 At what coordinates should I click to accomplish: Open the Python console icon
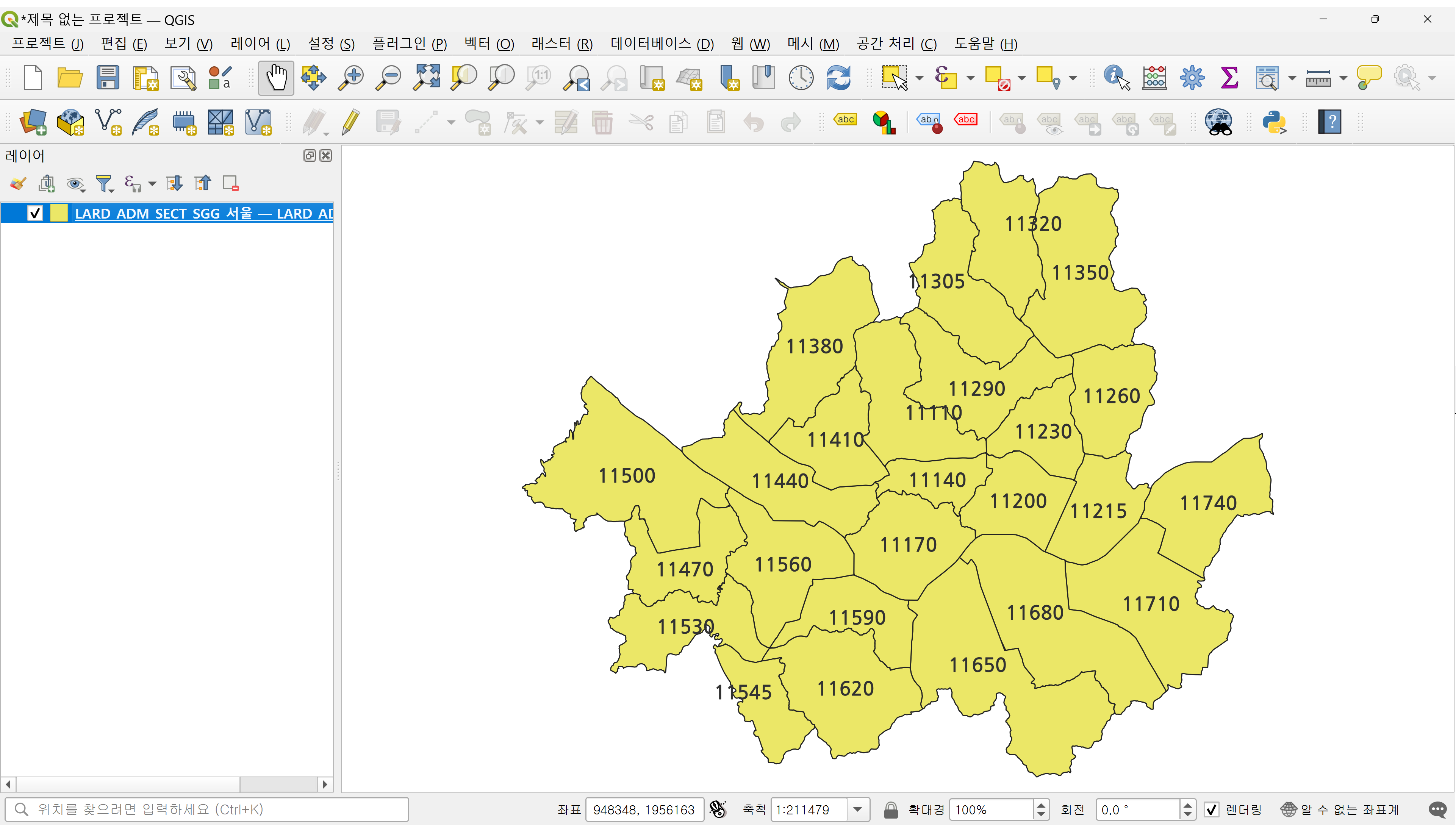tap(1274, 122)
